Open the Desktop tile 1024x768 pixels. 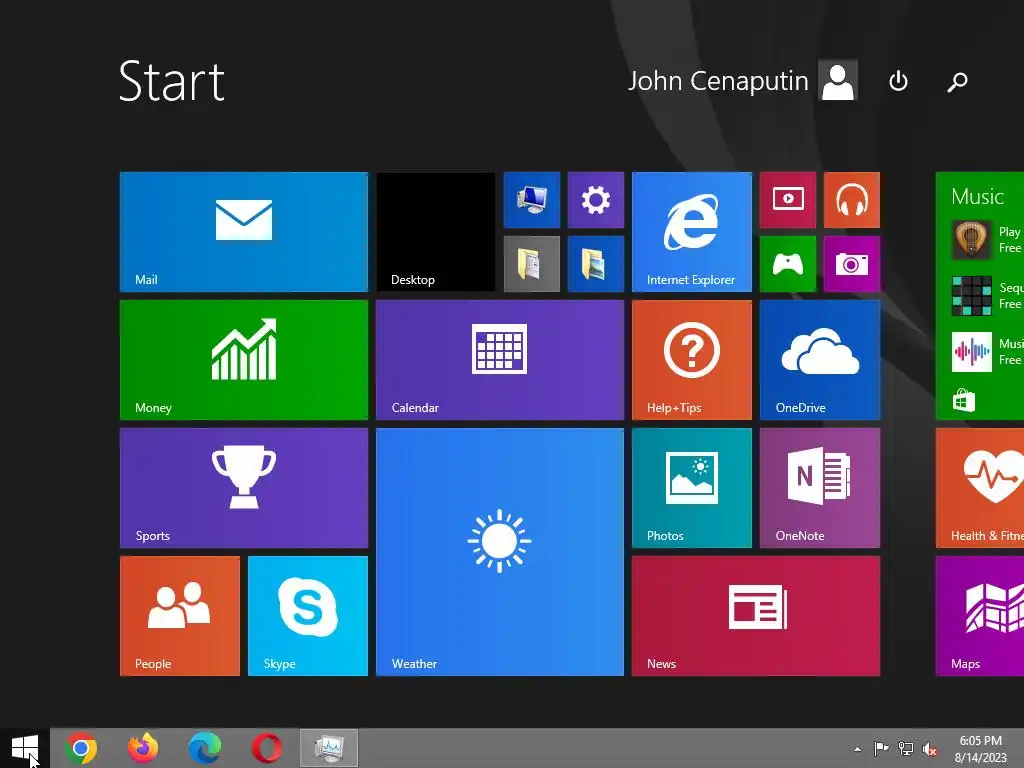point(436,232)
